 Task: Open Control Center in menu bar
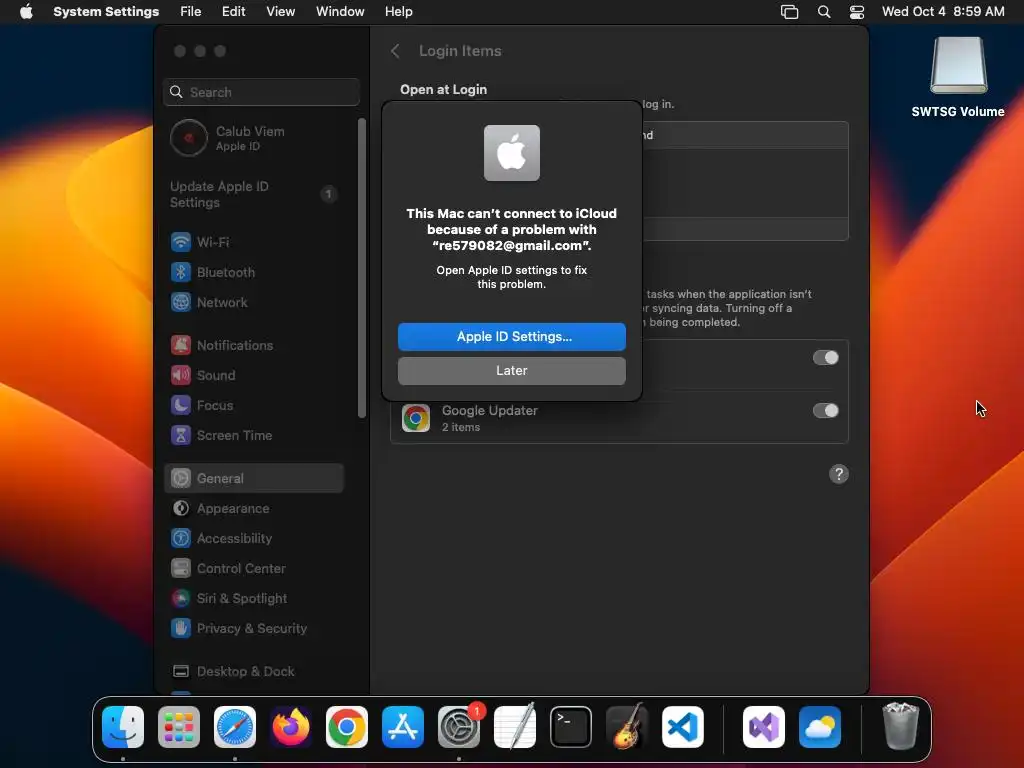click(x=857, y=12)
